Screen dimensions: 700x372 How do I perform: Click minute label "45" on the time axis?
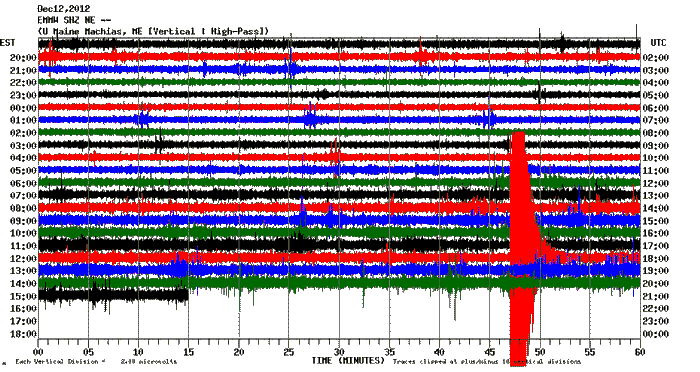coord(490,352)
